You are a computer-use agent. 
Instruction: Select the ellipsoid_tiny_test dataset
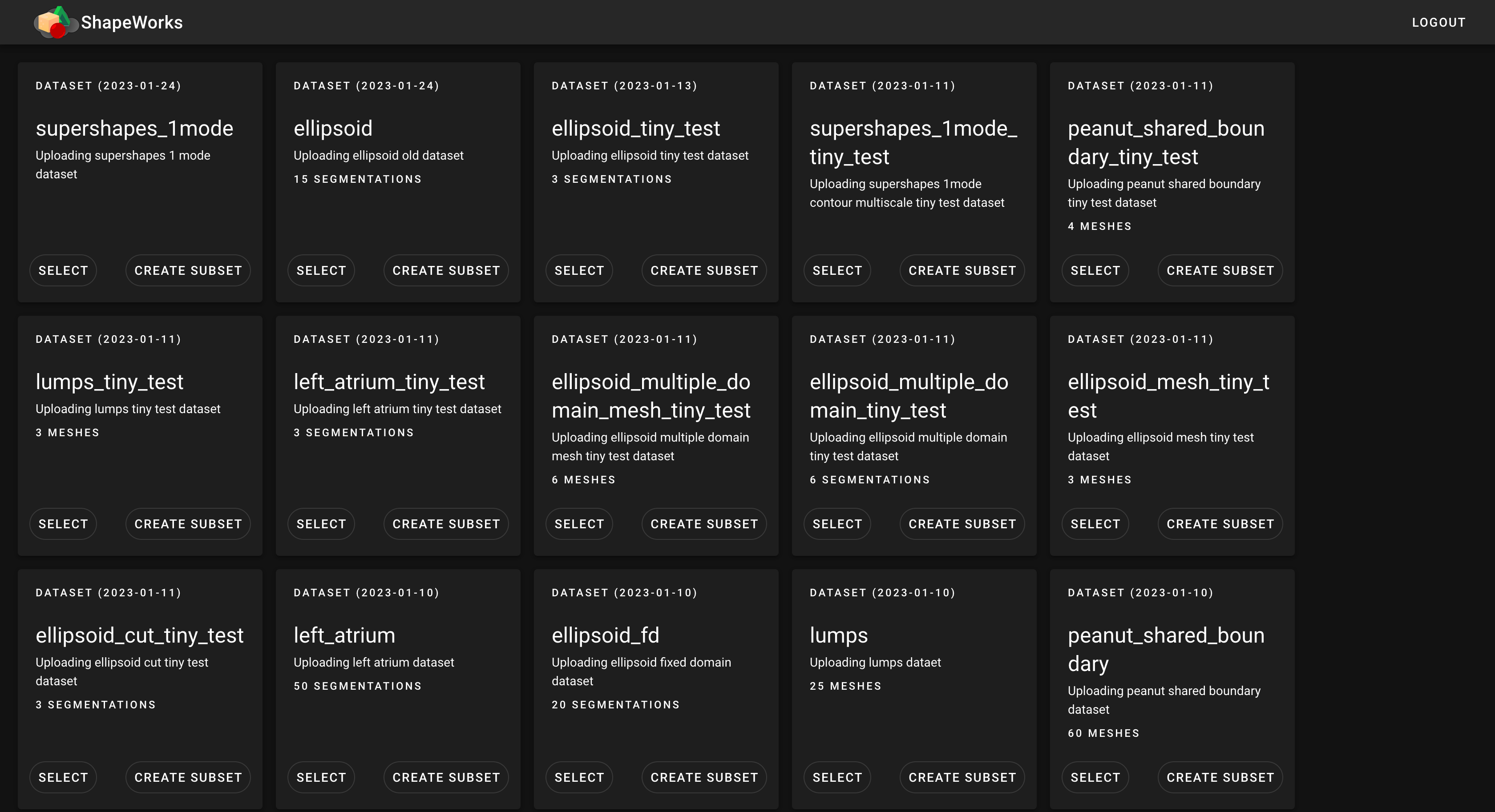point(579,270)
